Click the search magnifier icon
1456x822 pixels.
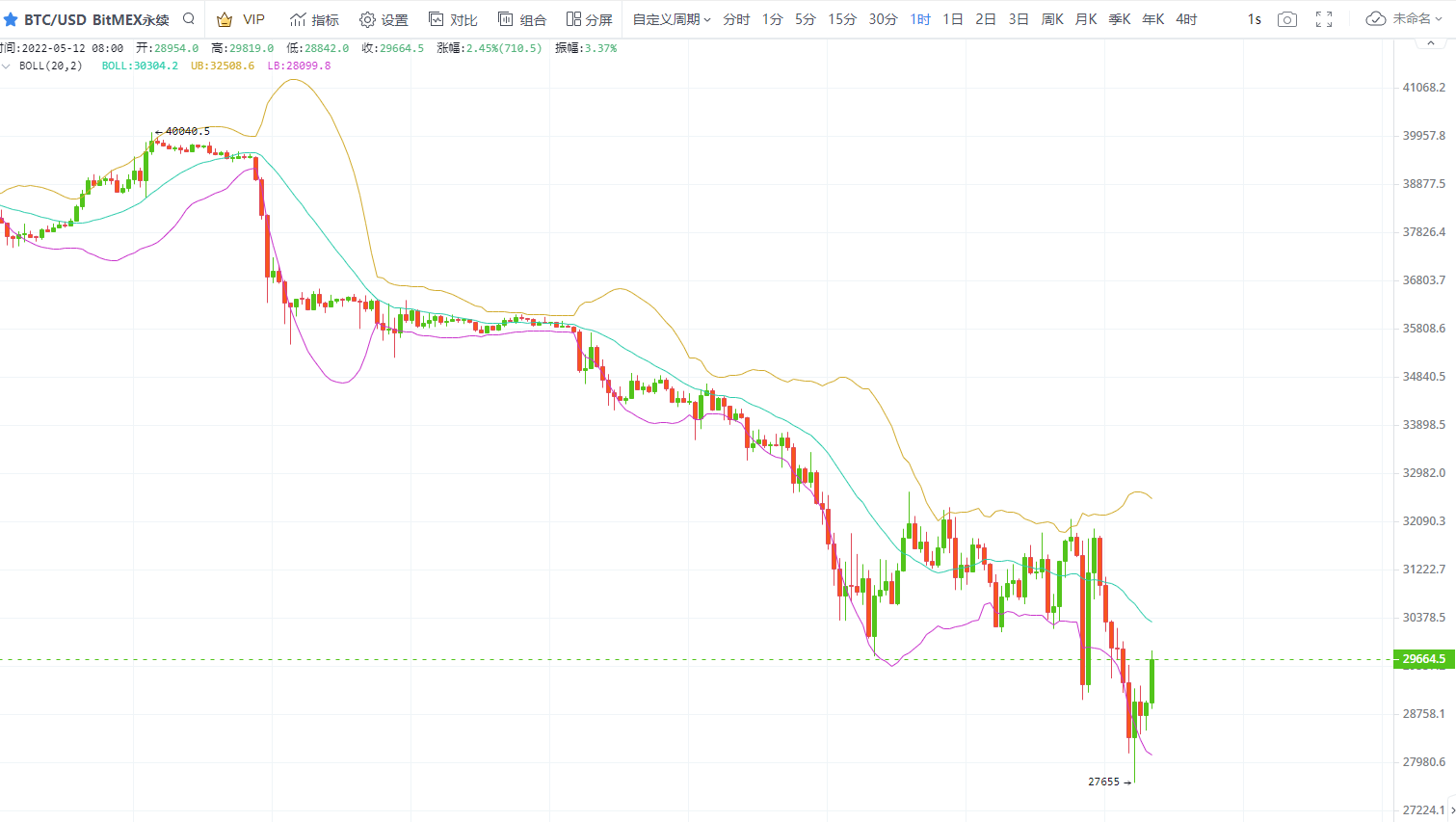click(x=189, y=19)
